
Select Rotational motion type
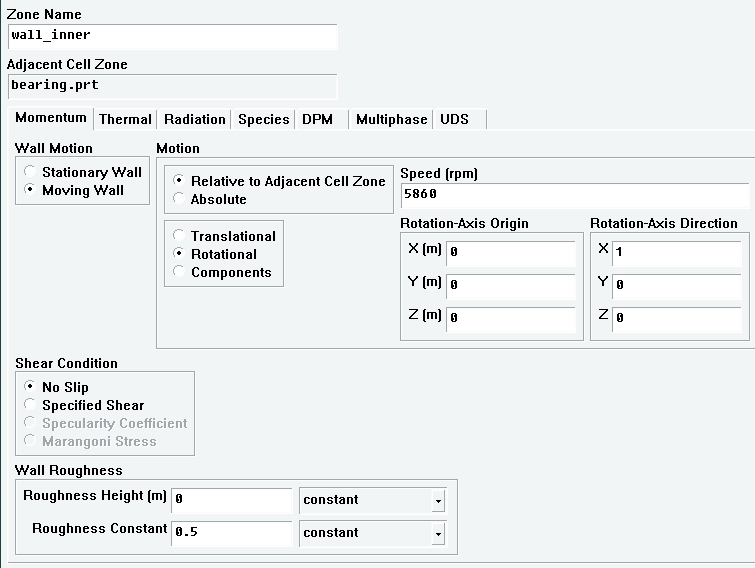click(179, 254)
